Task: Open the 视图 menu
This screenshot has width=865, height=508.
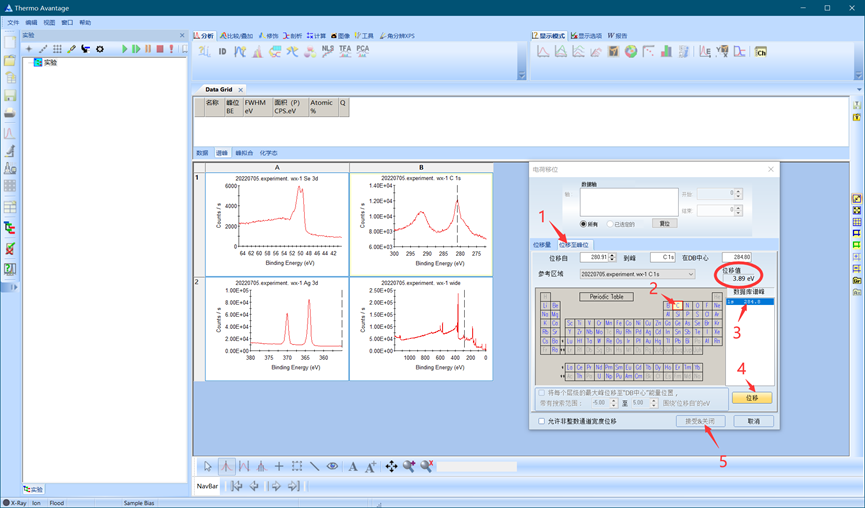Action: [x=49, y=22]
